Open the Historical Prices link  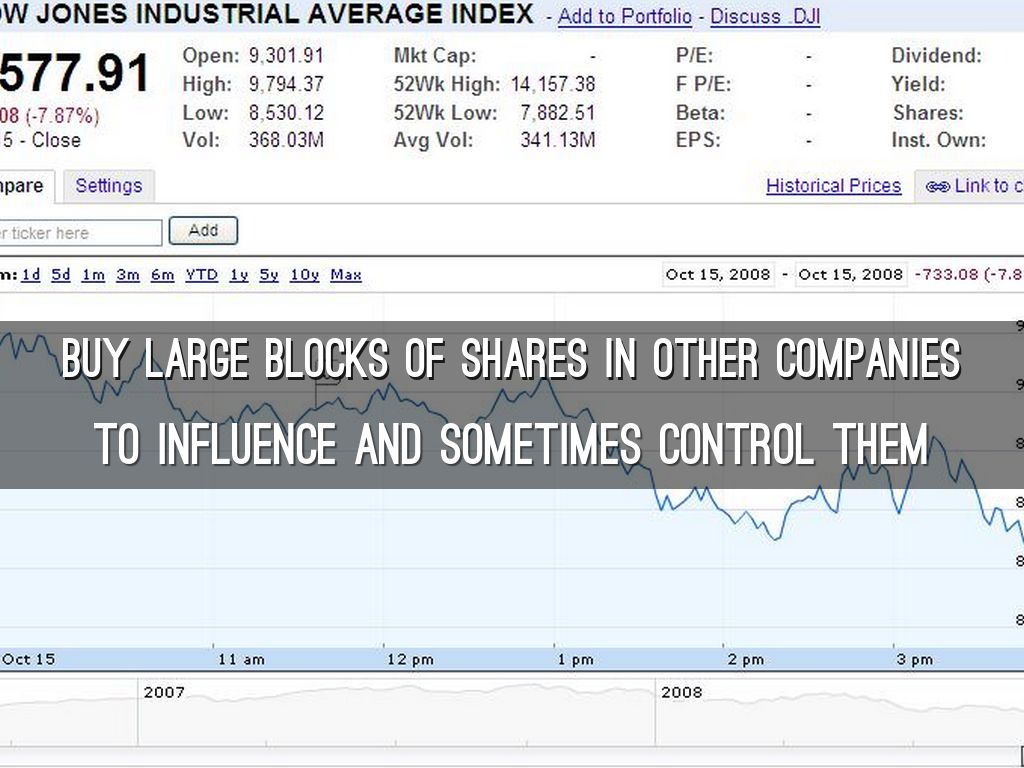pos(833,186)
